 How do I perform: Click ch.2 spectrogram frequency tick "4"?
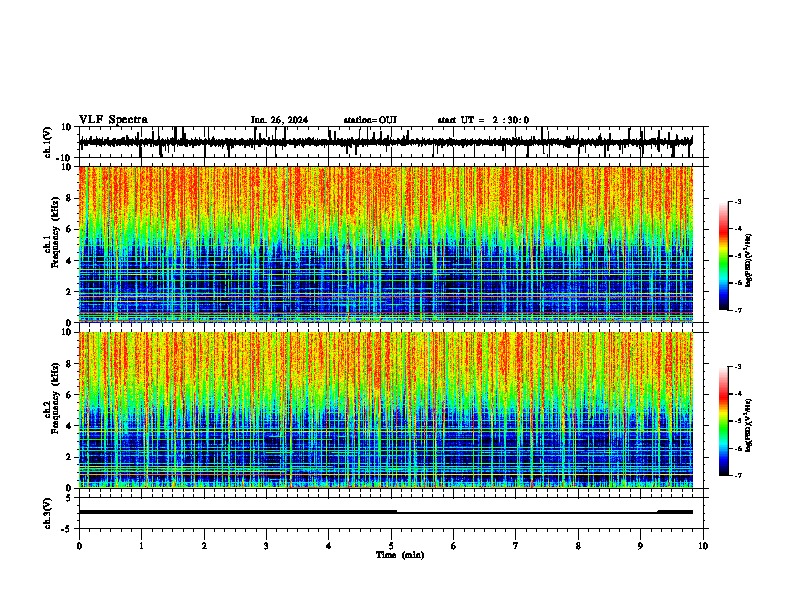point(69,426)
